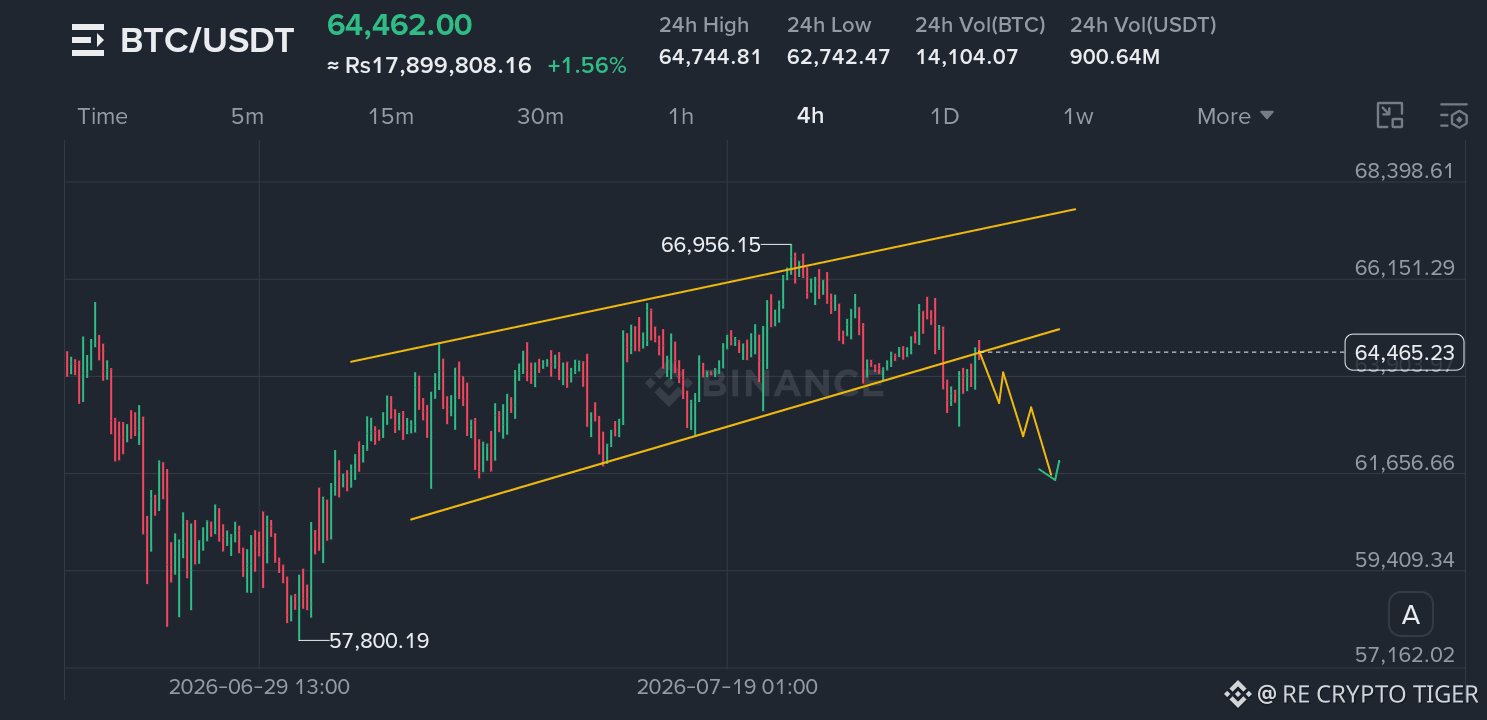Screen dimensions: 1487x720
Task: Toggle the auto scale A button
Action: [1411, 615]
